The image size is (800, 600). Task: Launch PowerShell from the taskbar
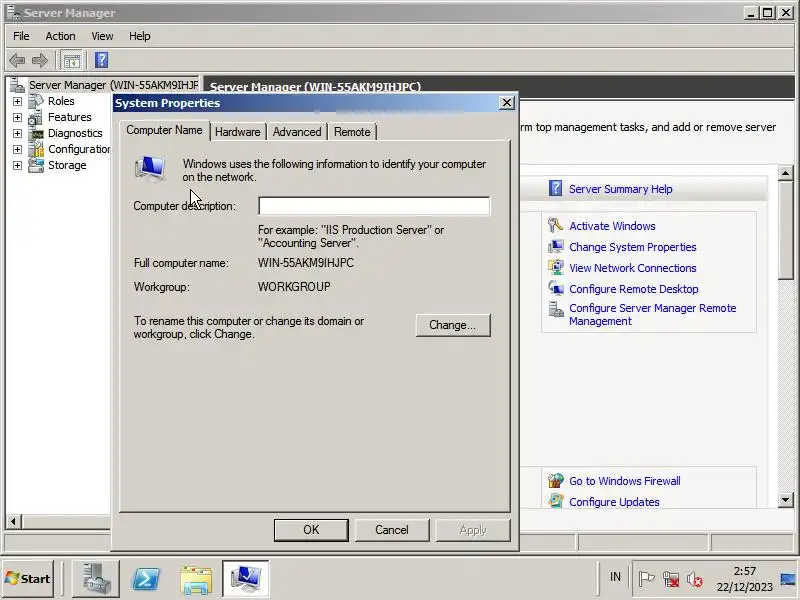(146, 579)
